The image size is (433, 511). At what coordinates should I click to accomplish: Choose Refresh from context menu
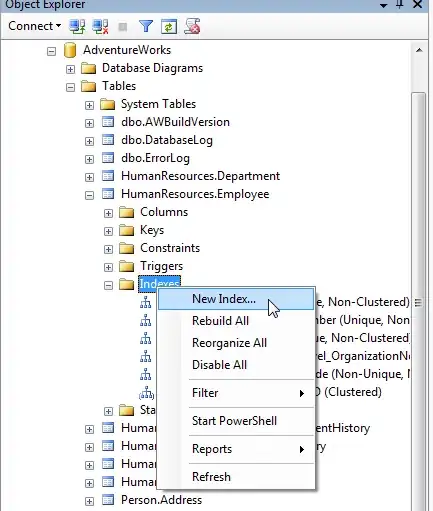[236, 477]
